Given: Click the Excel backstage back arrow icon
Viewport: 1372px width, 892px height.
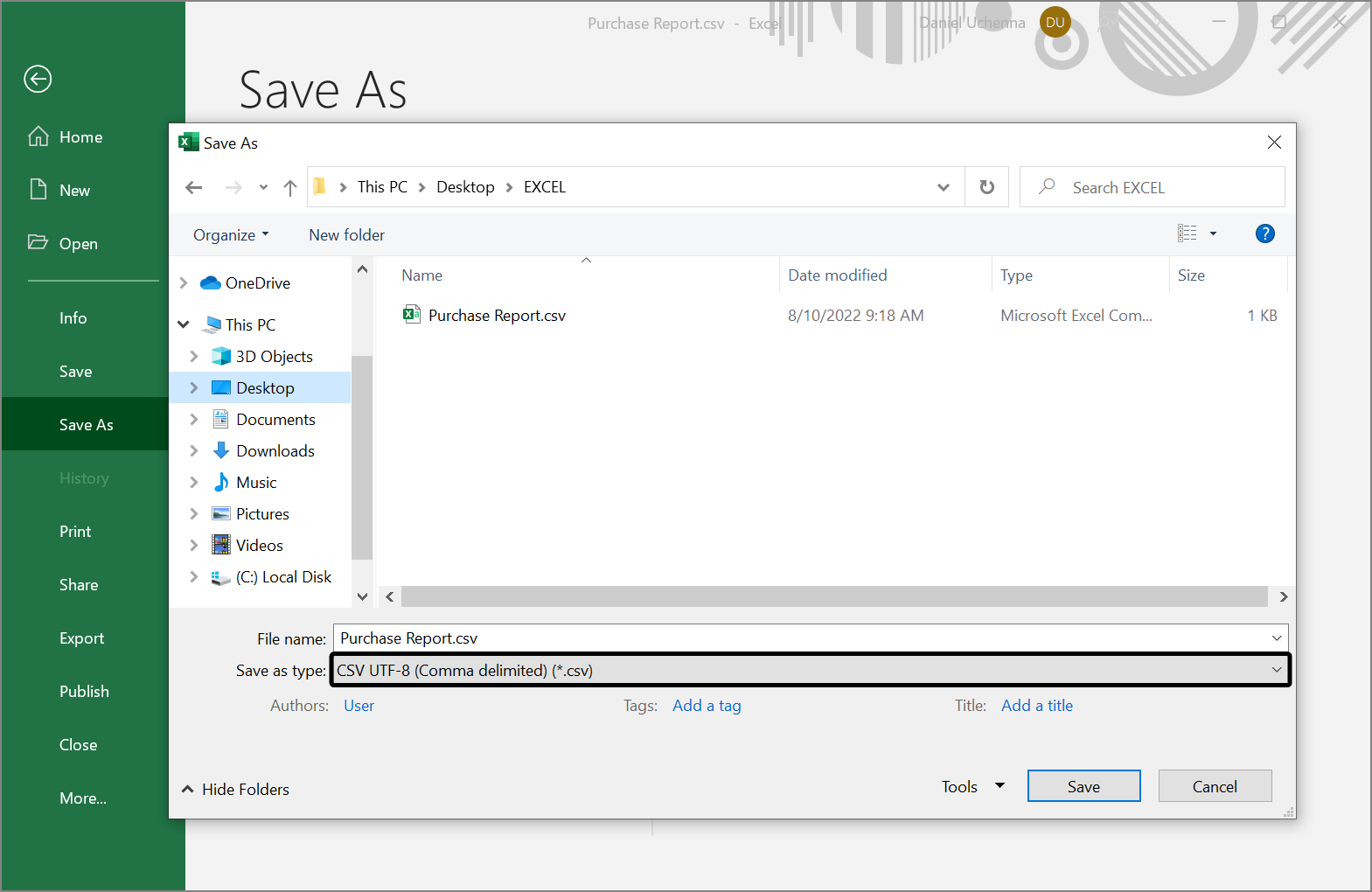Looking at the screenshot, I should (x=38, y=79).
